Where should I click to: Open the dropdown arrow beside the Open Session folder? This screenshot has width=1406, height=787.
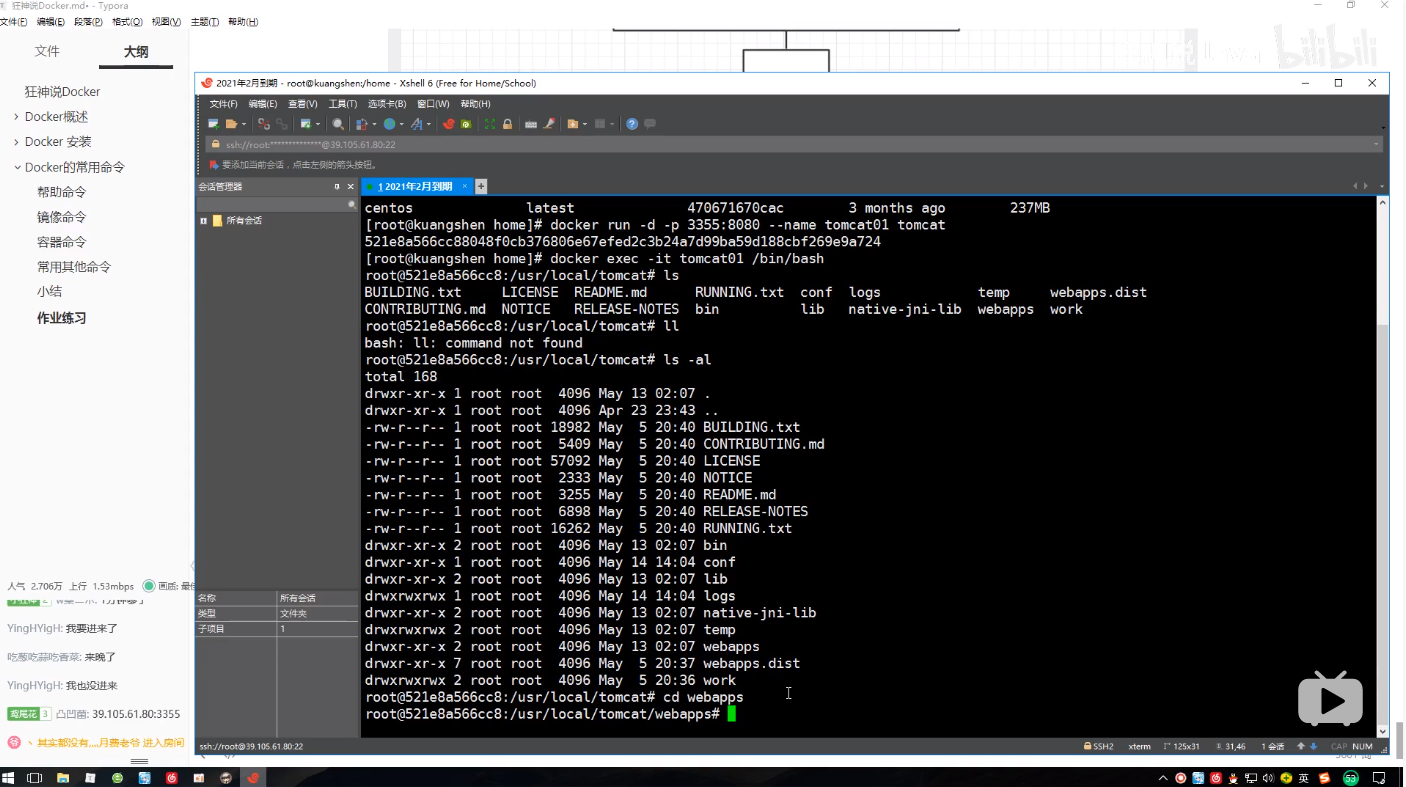click(x=244, y=124)
